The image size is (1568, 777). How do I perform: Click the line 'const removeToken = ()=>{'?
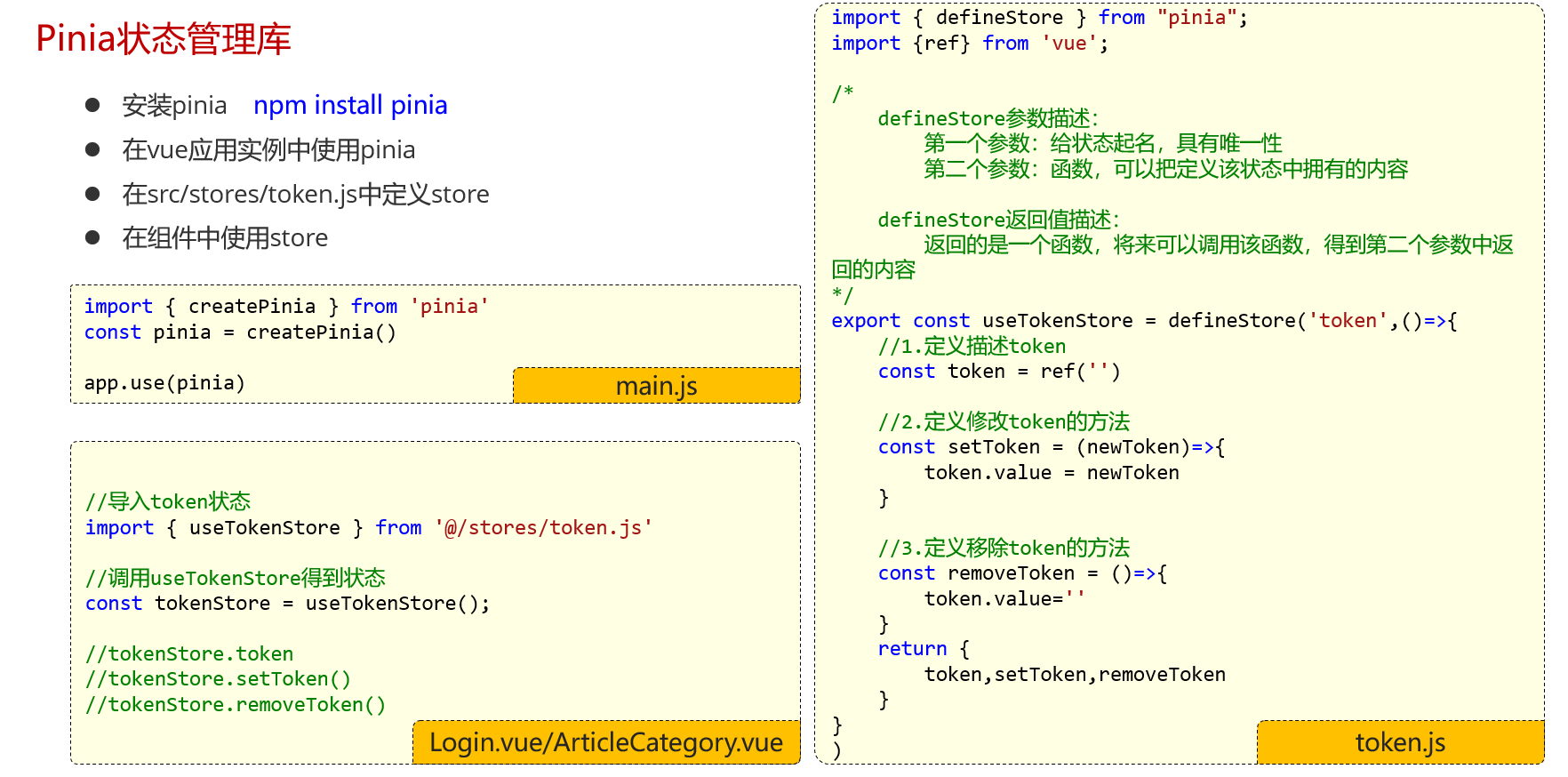pyautogui.click(x=1022, y=573)
